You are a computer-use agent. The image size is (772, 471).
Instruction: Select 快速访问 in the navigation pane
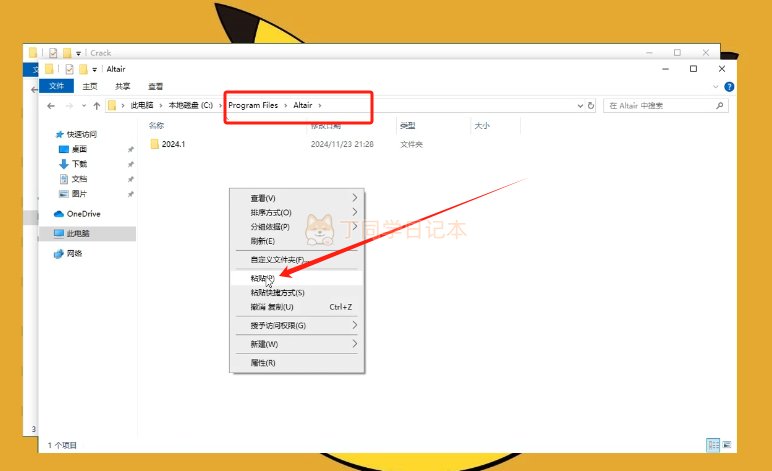pos(81,134)
